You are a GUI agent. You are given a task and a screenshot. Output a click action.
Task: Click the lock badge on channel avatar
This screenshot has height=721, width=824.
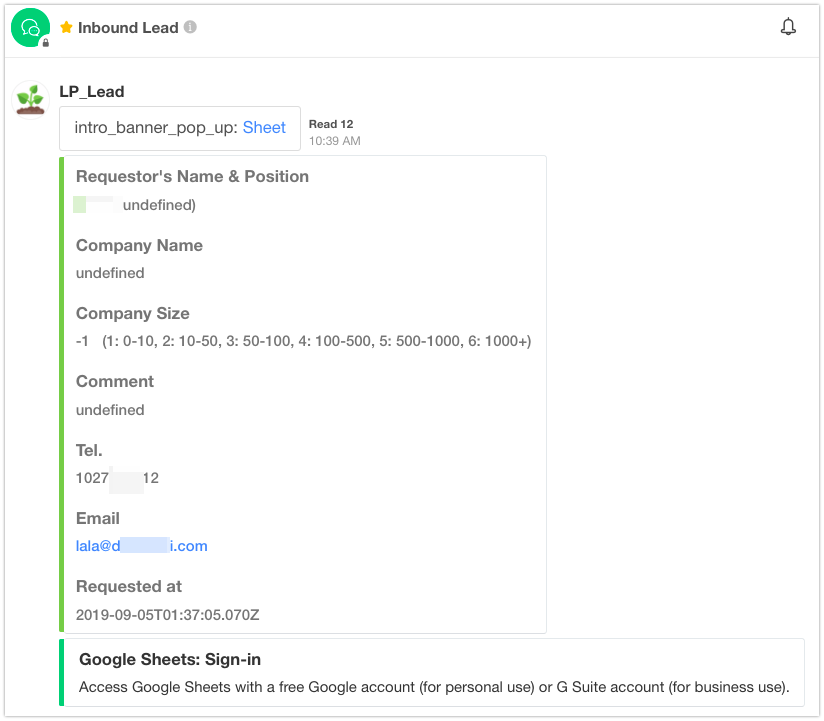(x=46, y=43)
